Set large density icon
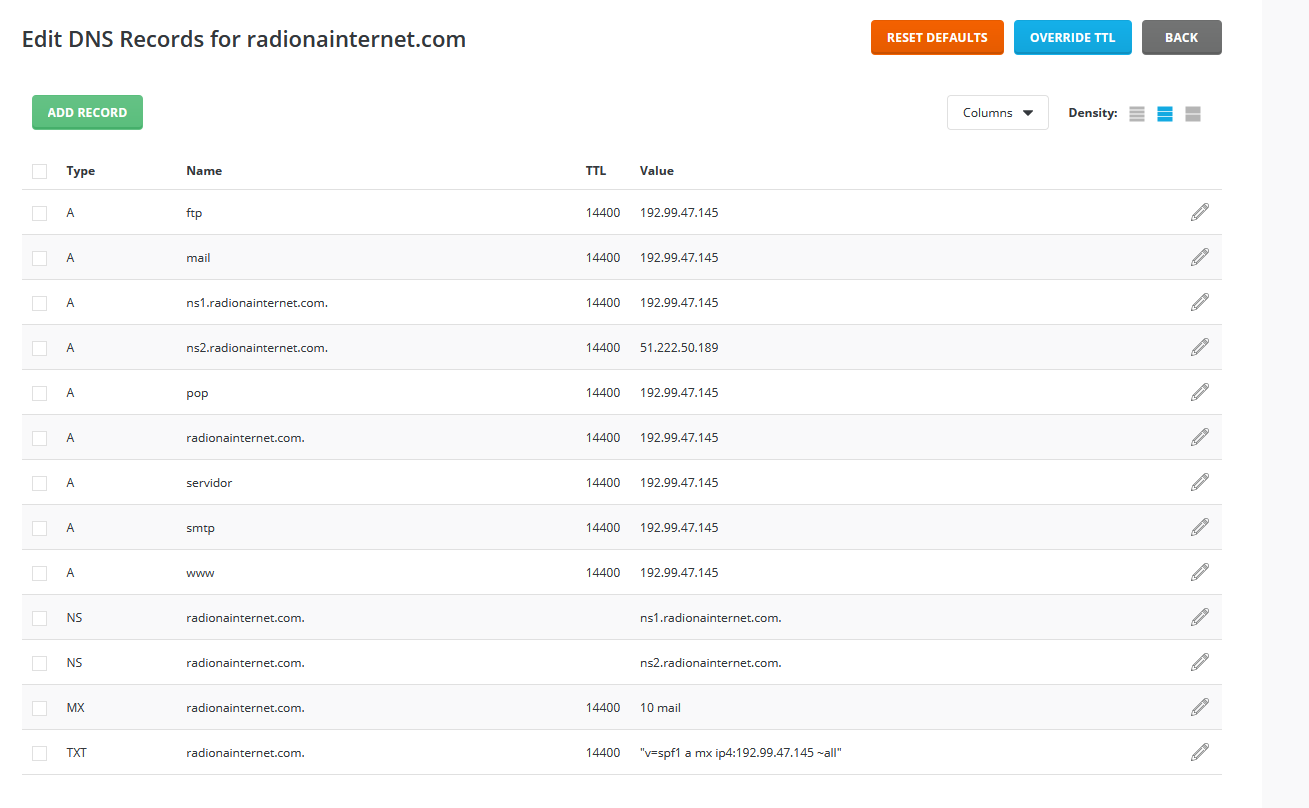The width and height of the screenshot is (1309, 808). 1193,114
